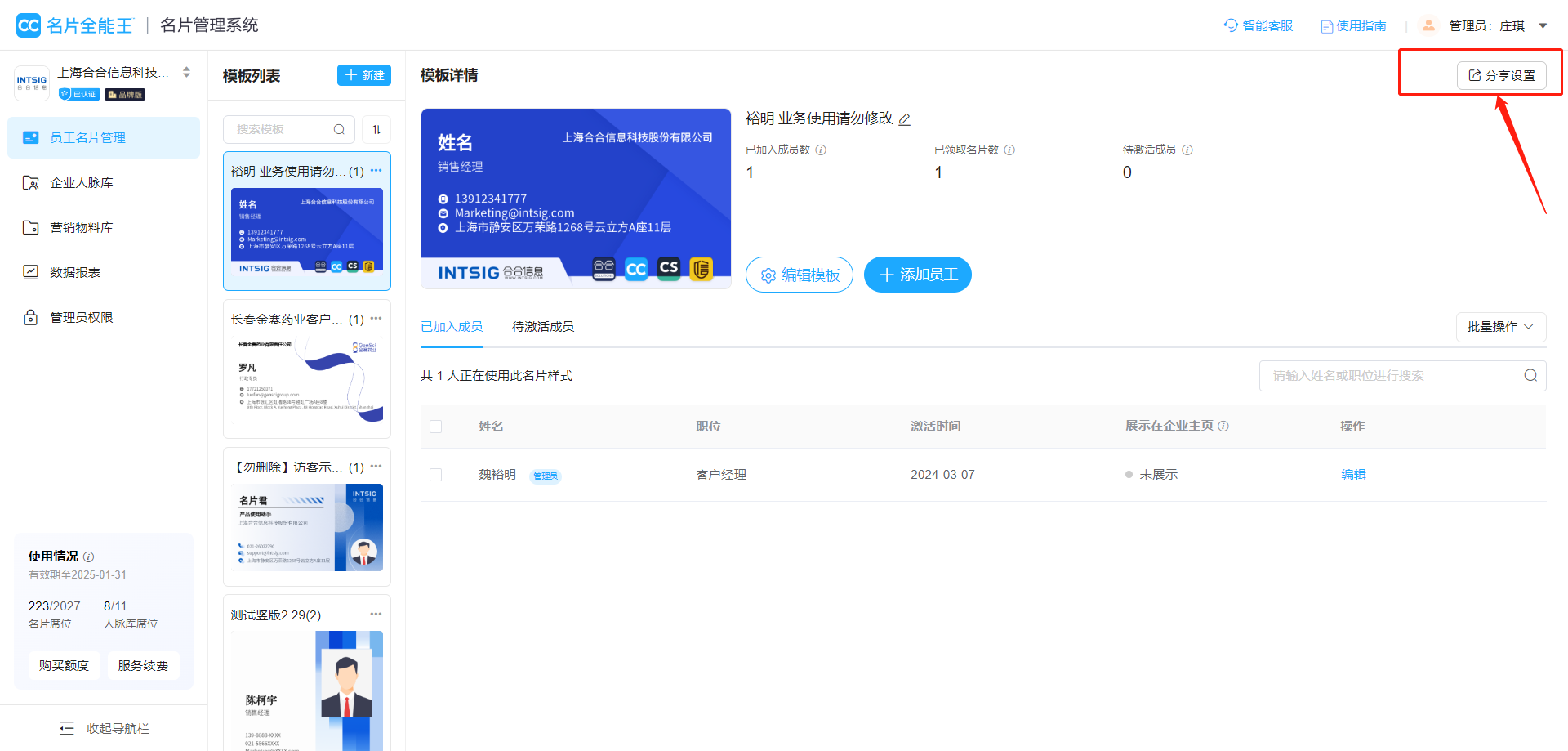
Task: Click the template sort order icon
Action: click(x=376, y=129)
